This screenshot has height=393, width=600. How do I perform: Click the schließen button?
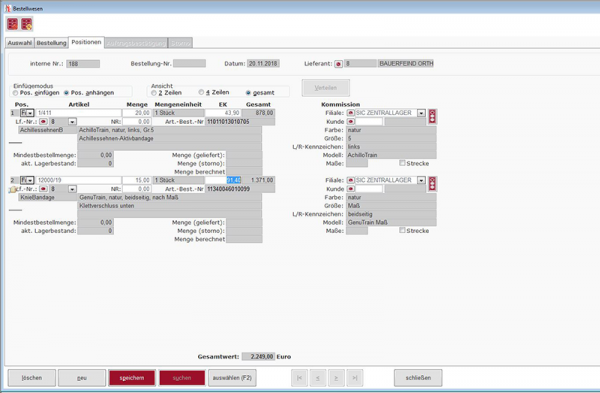click(418, 378)
